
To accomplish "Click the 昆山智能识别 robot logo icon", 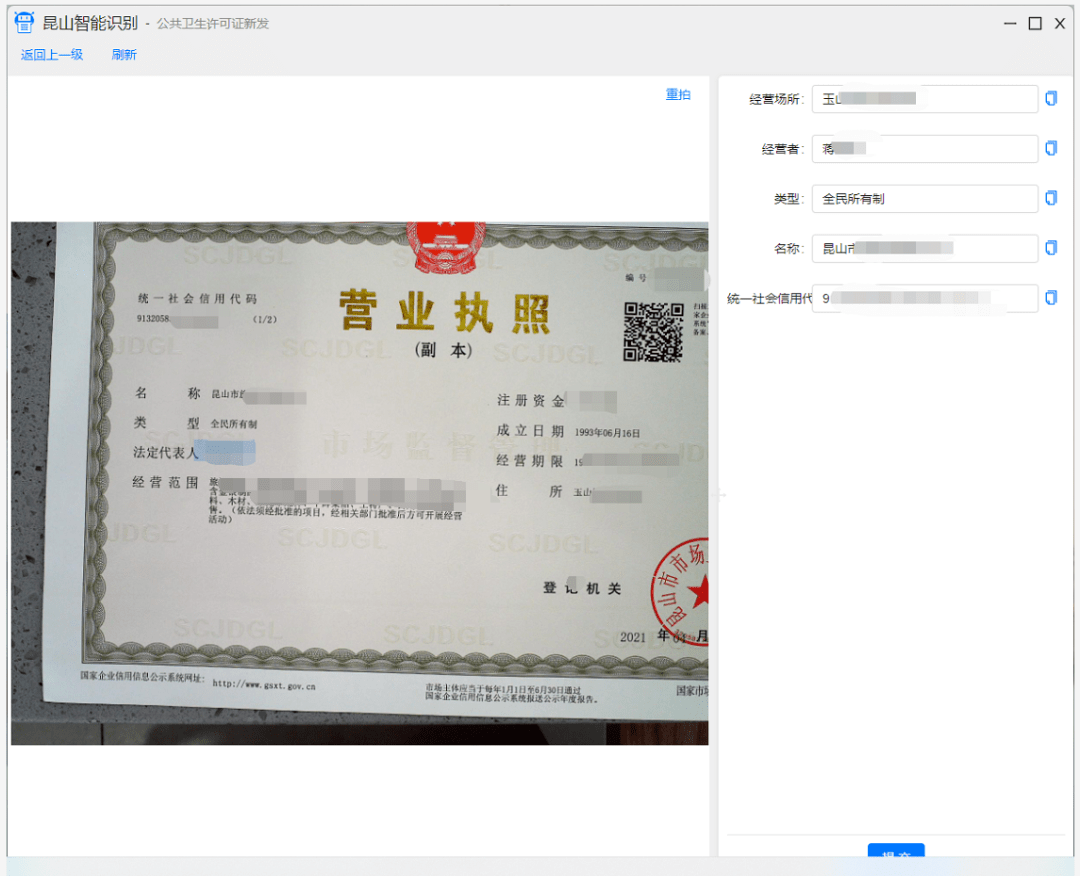I will (x=24, y=23).
